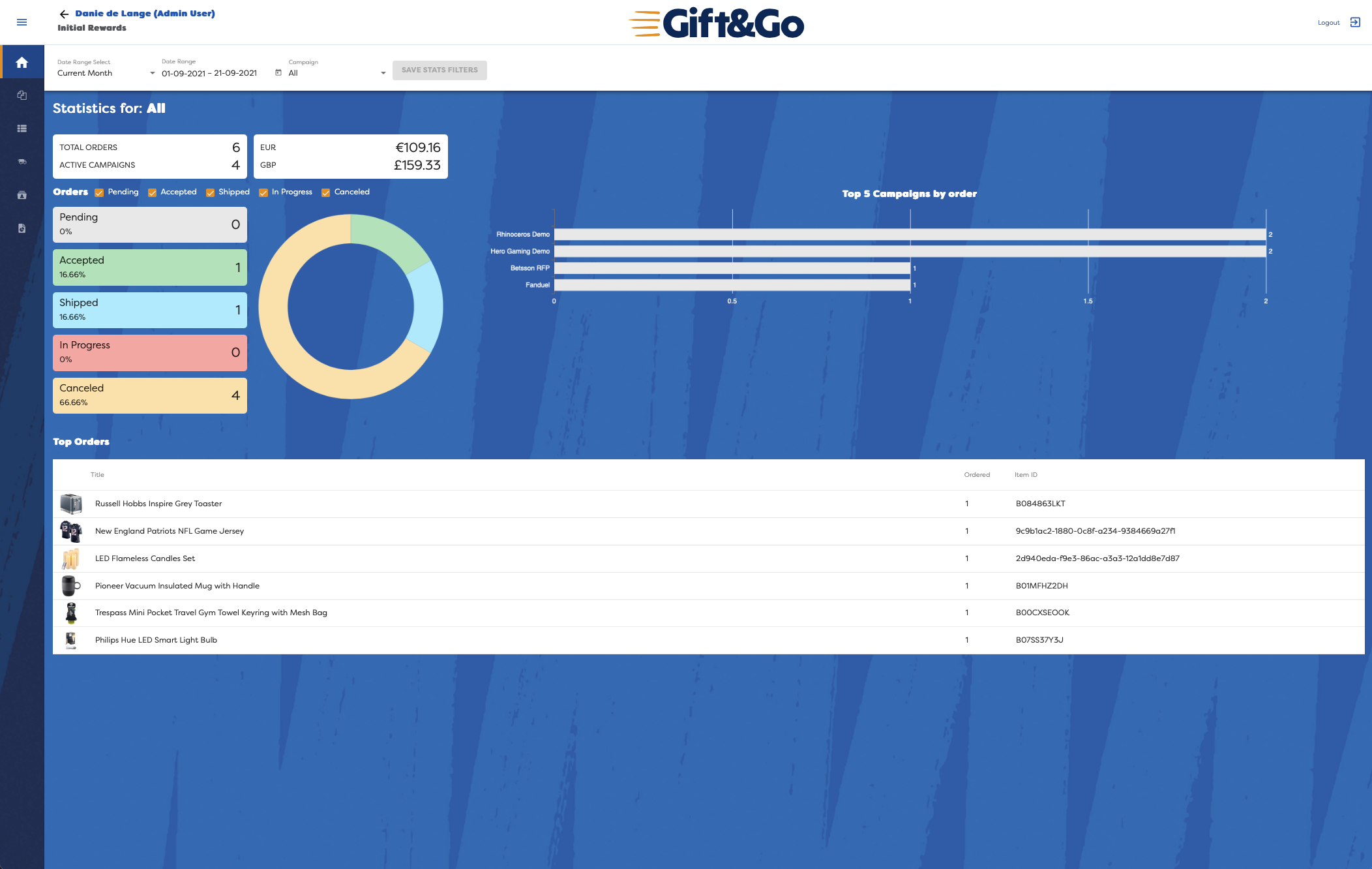Screen dimensions: 1372x869
Task: Select the campaigns pages icon in sidebar
Action: [x=22, y=95]
